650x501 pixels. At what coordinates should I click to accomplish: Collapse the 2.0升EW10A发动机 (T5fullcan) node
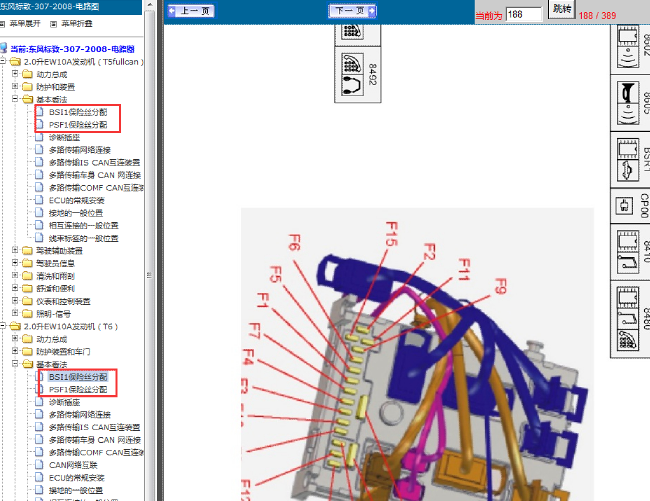pos(2,61)
